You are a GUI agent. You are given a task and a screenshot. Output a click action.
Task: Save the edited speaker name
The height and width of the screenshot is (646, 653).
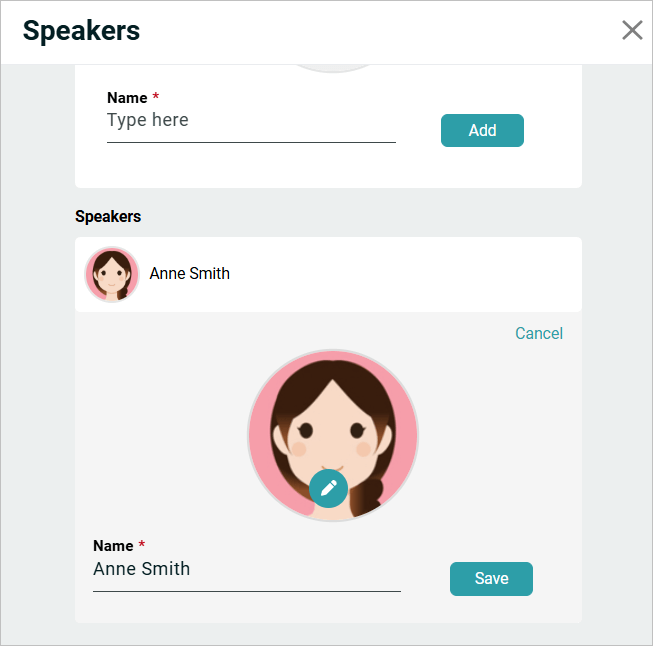(x=491, y=579)
